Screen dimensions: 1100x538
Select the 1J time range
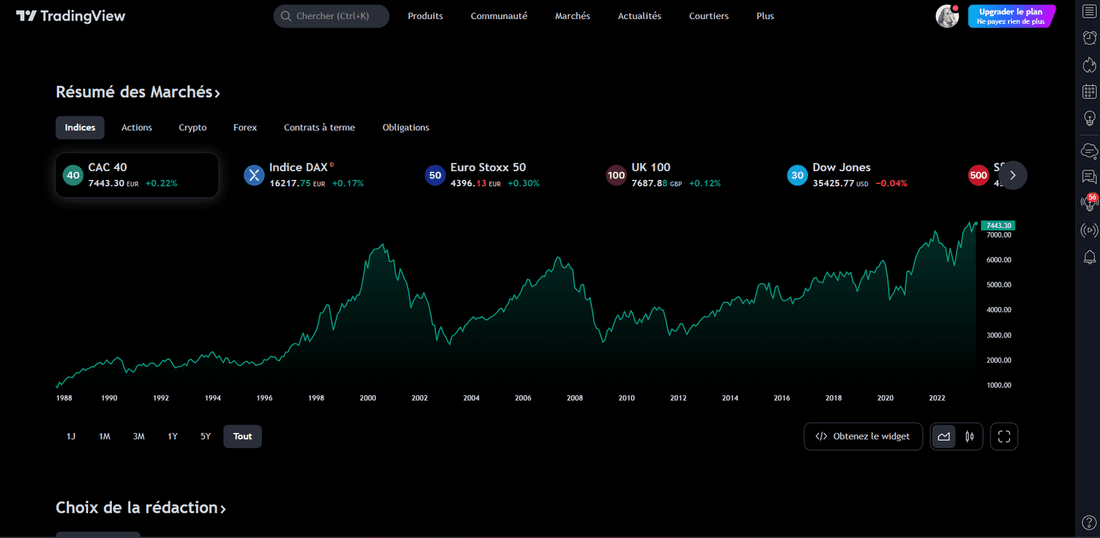(71, 436)
